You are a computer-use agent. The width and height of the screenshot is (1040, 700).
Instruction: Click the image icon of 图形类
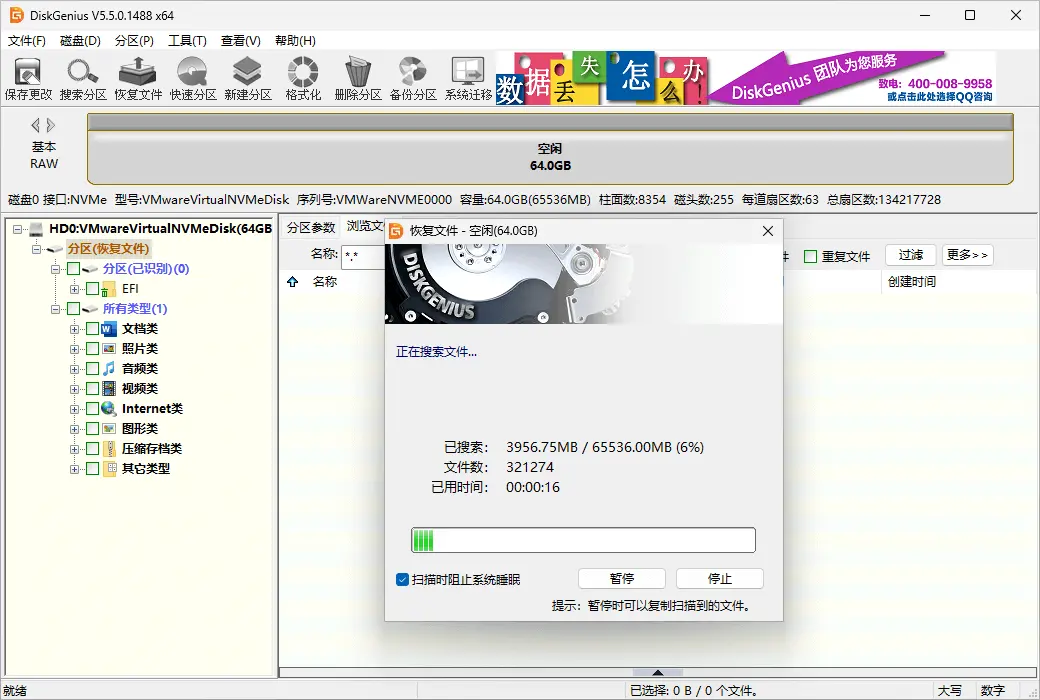109,429
